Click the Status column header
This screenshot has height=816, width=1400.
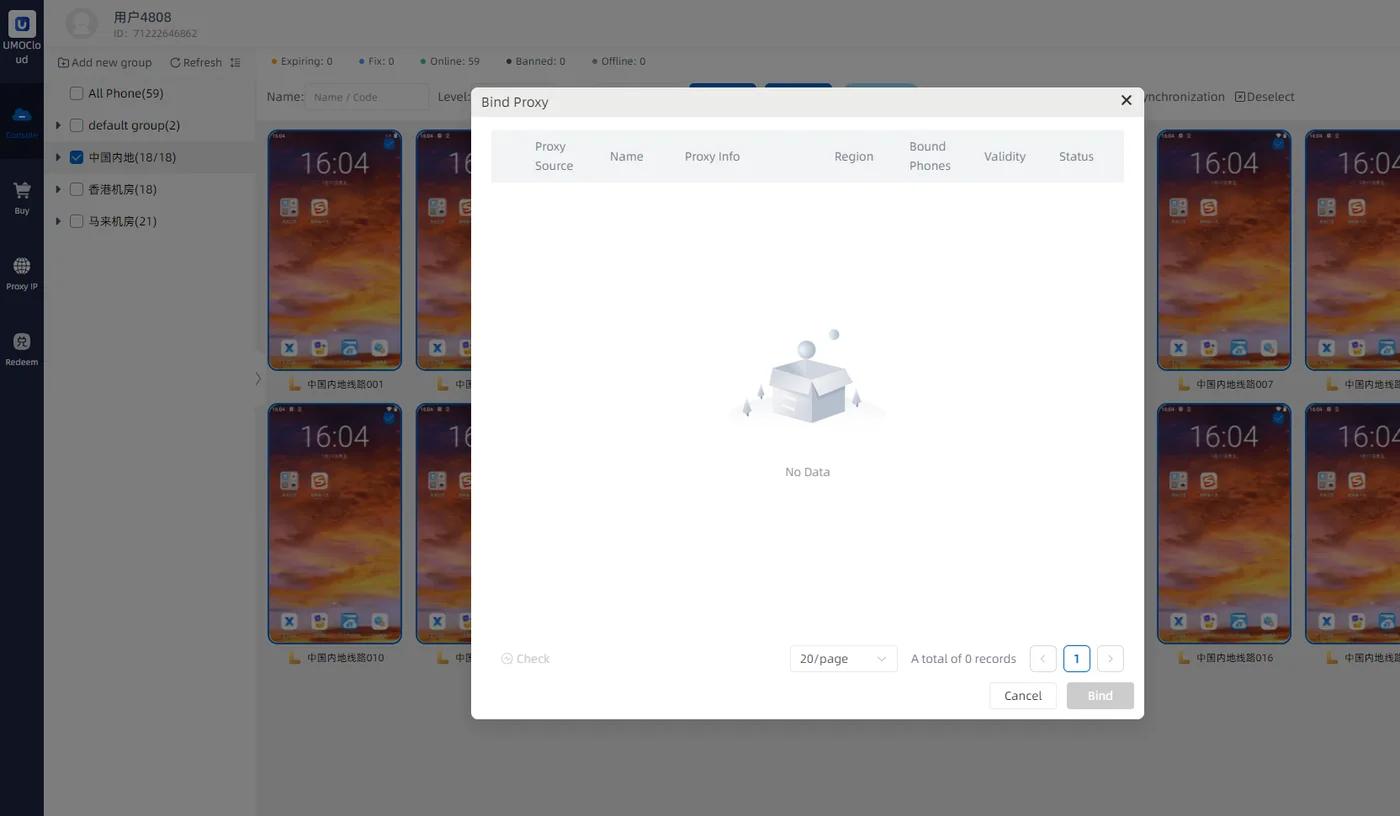pos(1076,156)
